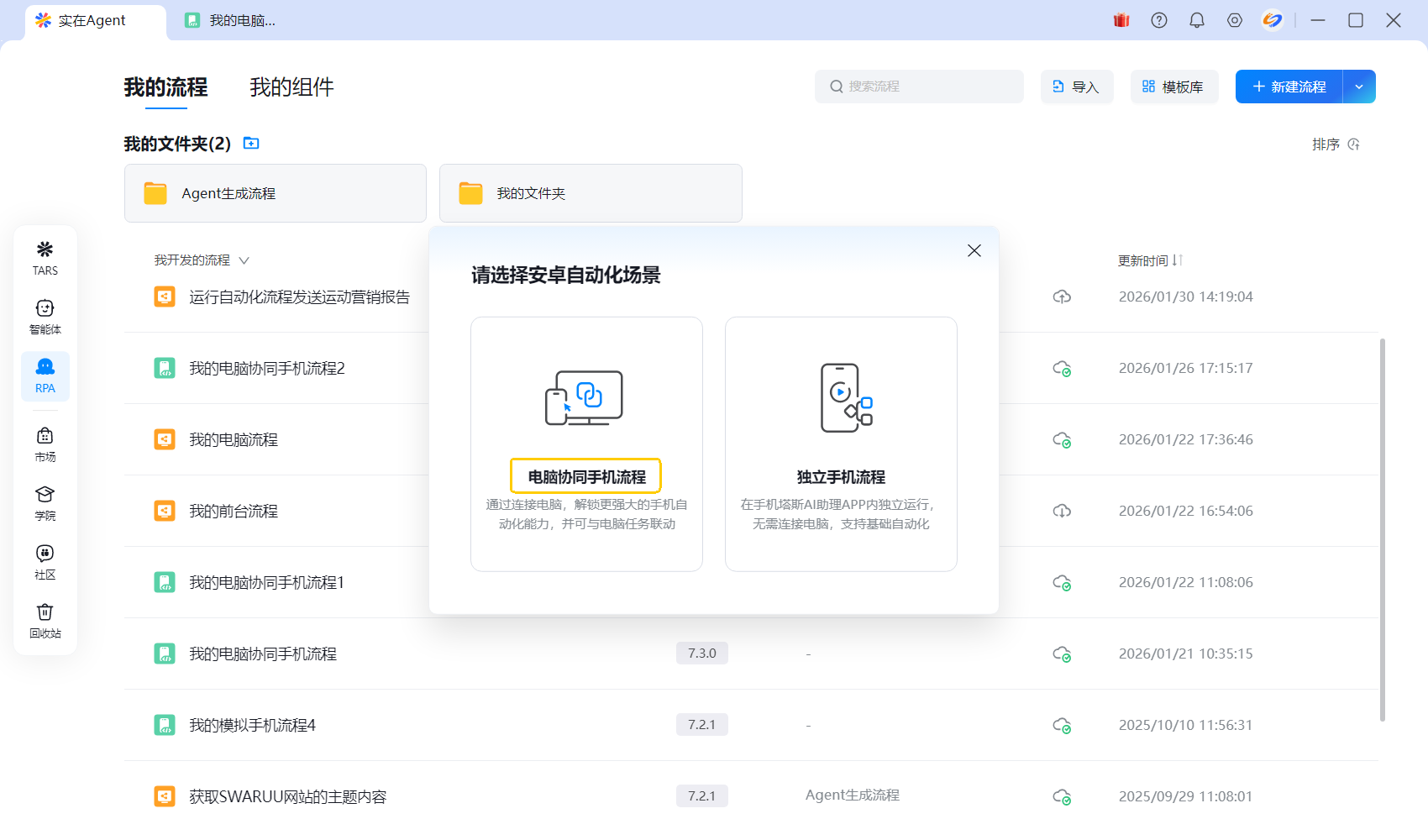Open the 市场 market icon
1428x840 pixels.
tap(45, 444)
